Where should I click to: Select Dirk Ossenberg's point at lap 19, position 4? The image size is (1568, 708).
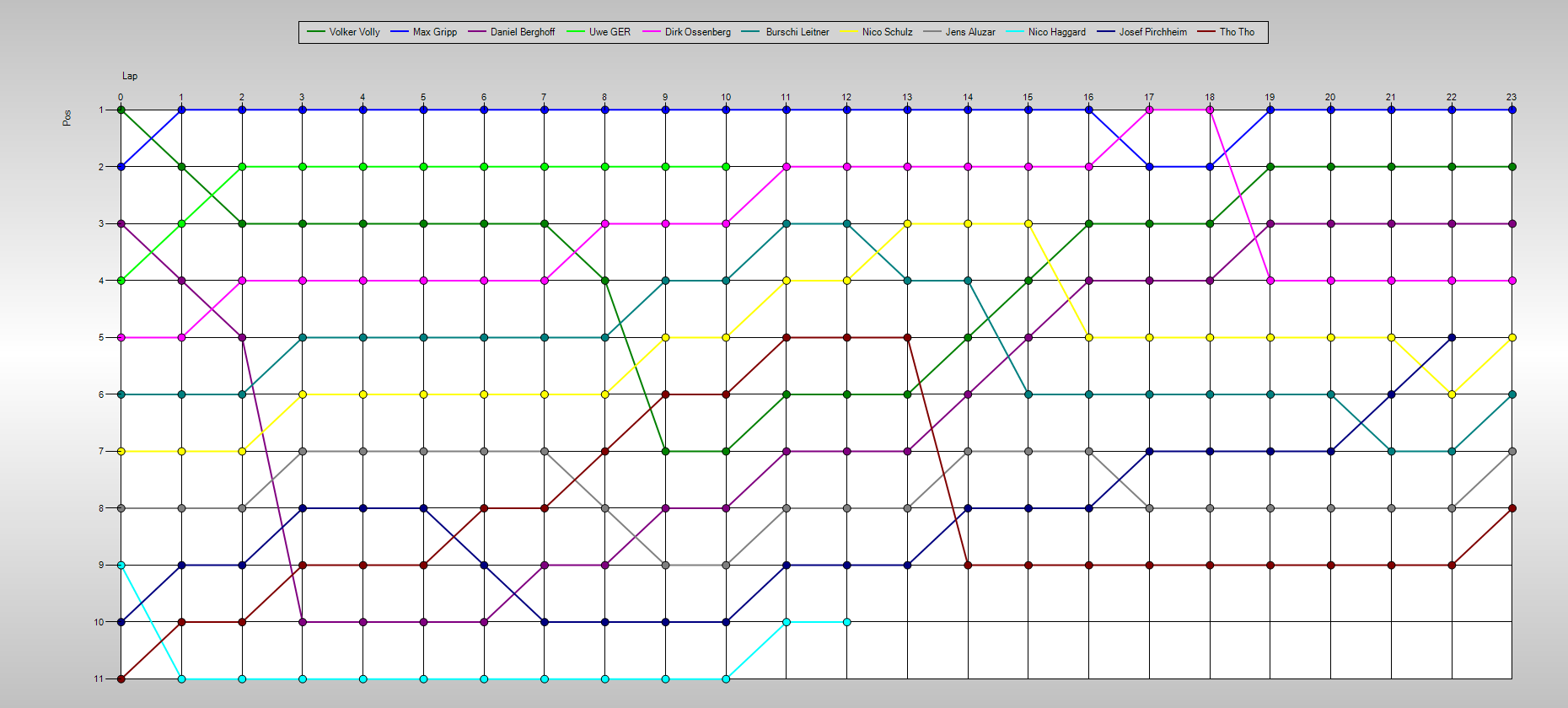[x=1270, y=281]
